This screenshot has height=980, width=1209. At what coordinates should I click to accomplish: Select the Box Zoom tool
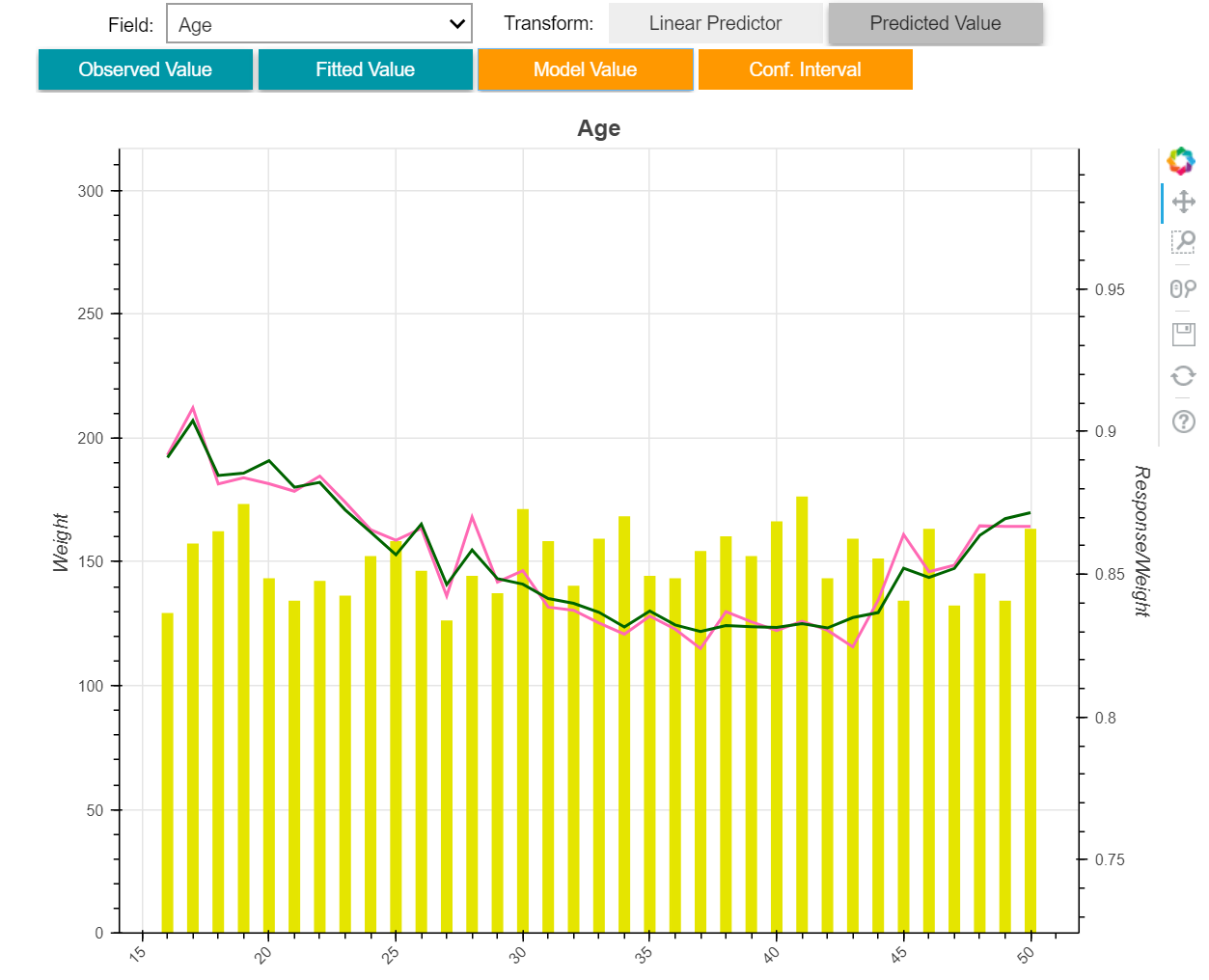(x=1183, y=241)
